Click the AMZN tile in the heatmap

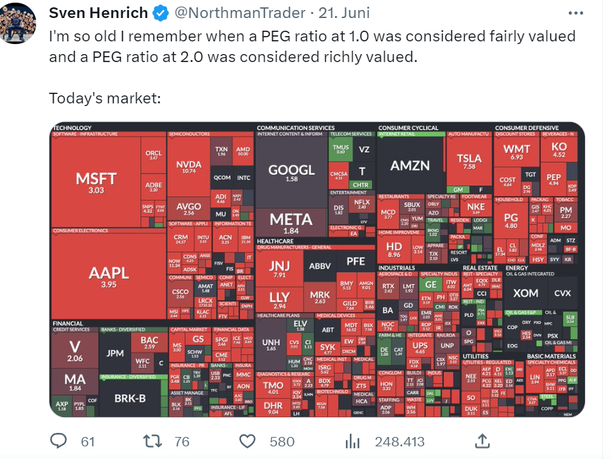tap(408, 164)
